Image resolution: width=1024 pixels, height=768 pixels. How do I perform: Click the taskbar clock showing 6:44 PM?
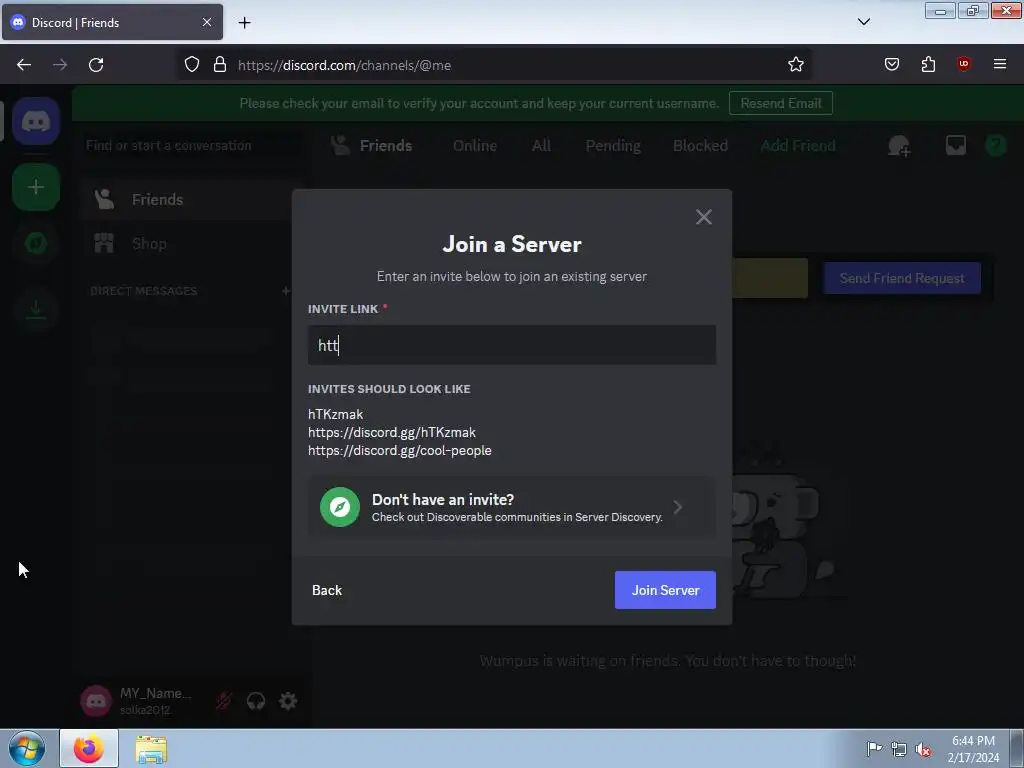click(x=973, y=749)
